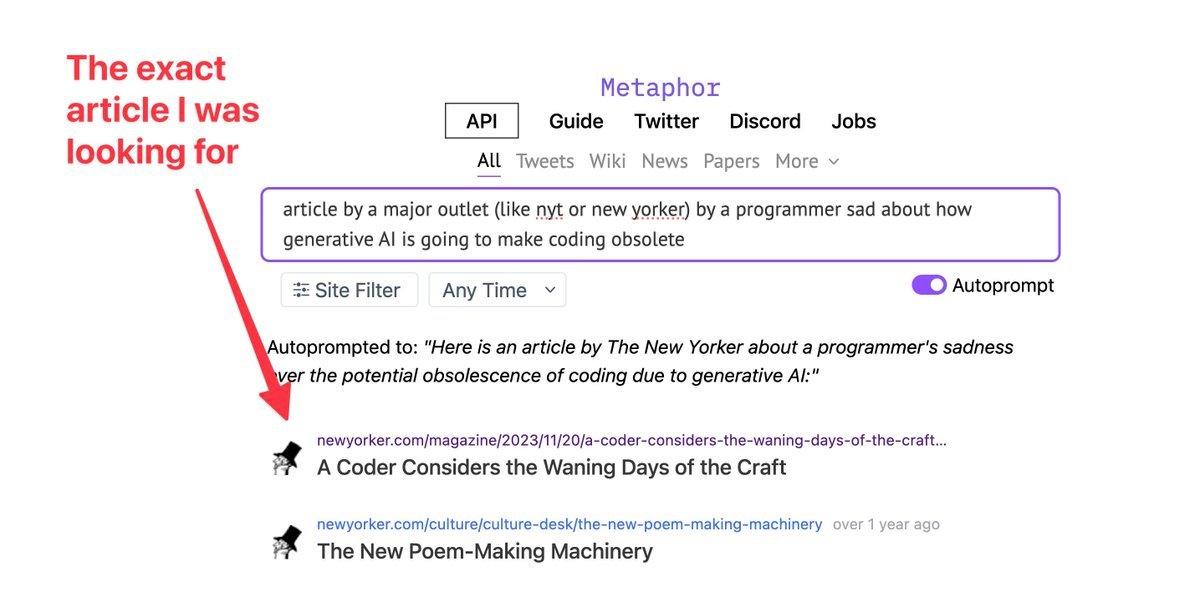Switch to the Tweets tab
The height and width of the screenshot is (597, 1200).
[x=545, y=161]
